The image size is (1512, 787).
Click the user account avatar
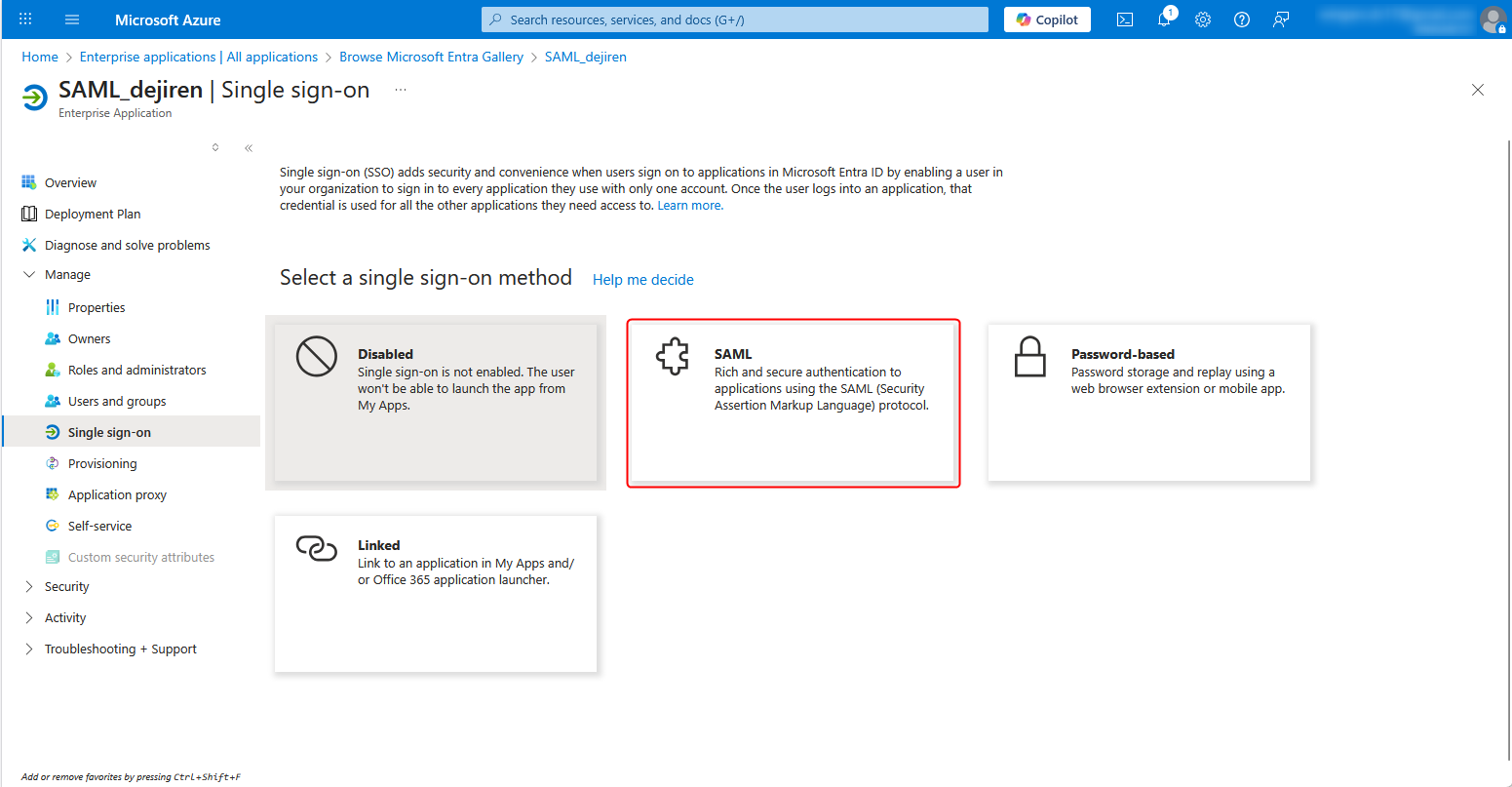[x=1493, y=20]
